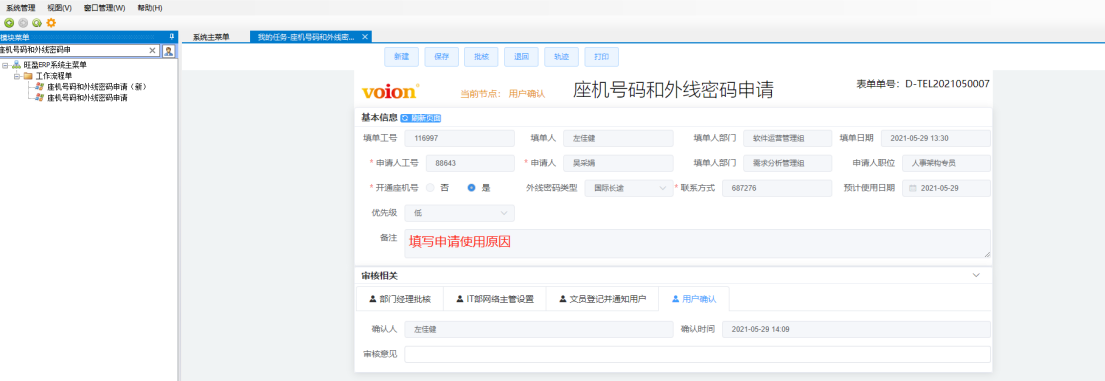Click the 当前节点 用户确认 status text

(x=502, y=93)
